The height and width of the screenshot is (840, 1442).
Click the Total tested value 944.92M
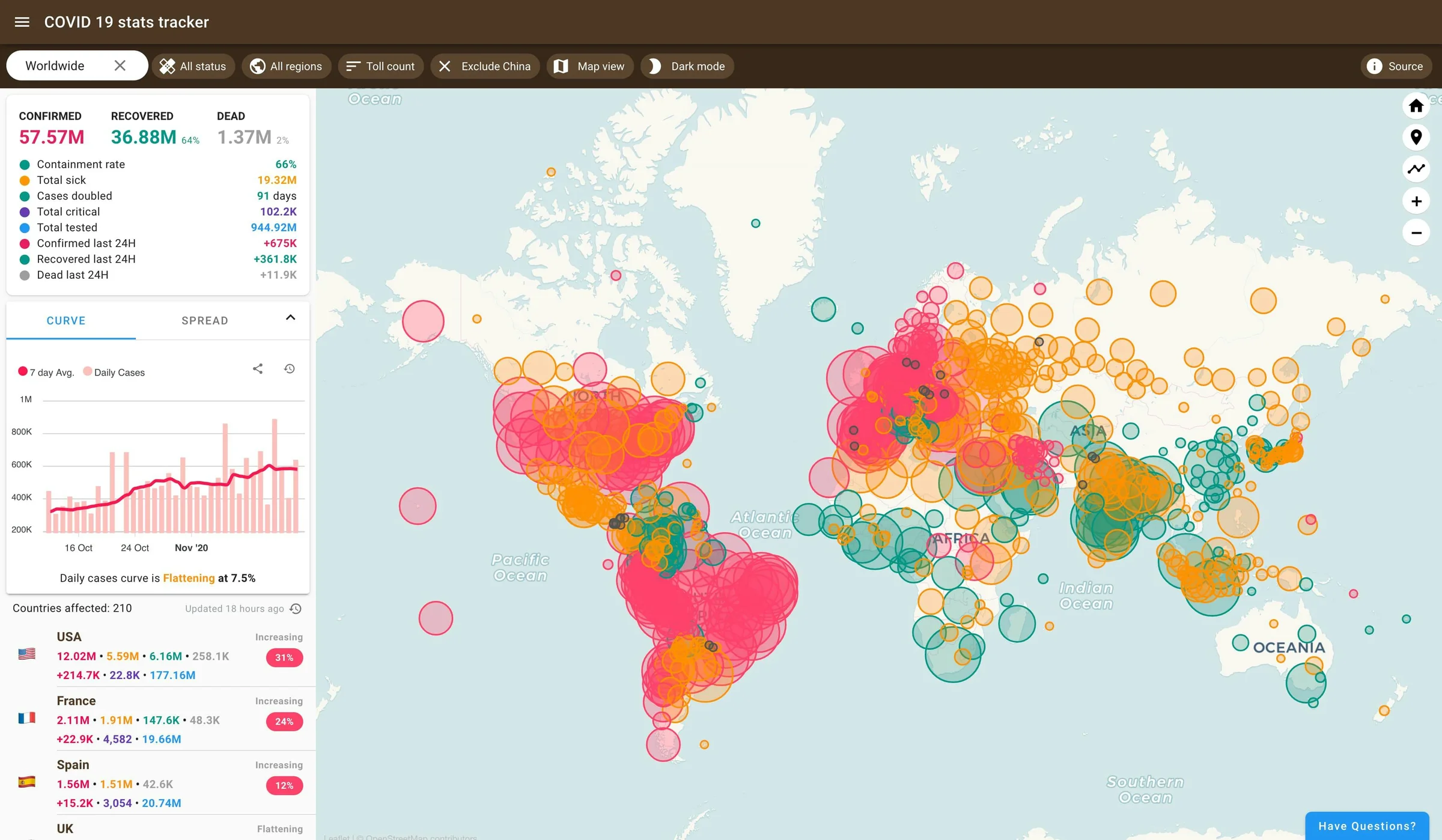[273, 228]
